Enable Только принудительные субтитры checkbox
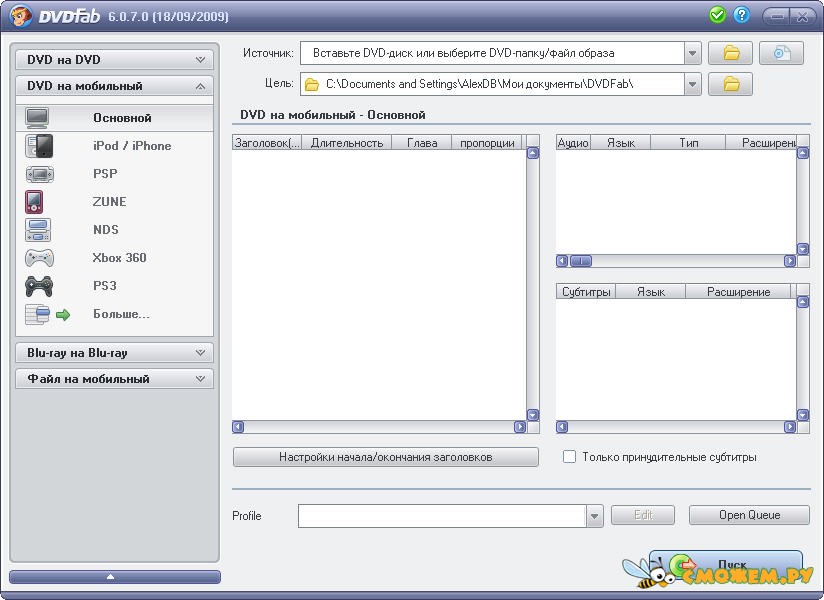The height and width of the screenshot is (600, 824). (569, 457)
